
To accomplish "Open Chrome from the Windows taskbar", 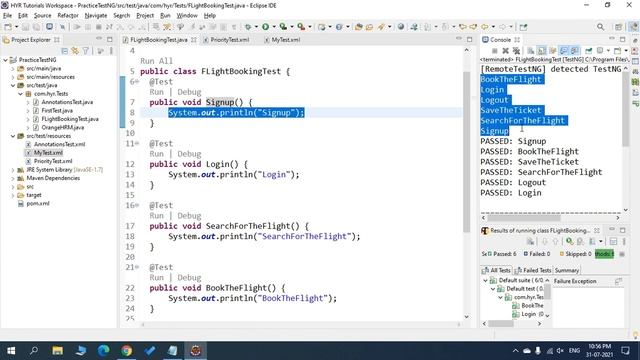I will 127,351.
